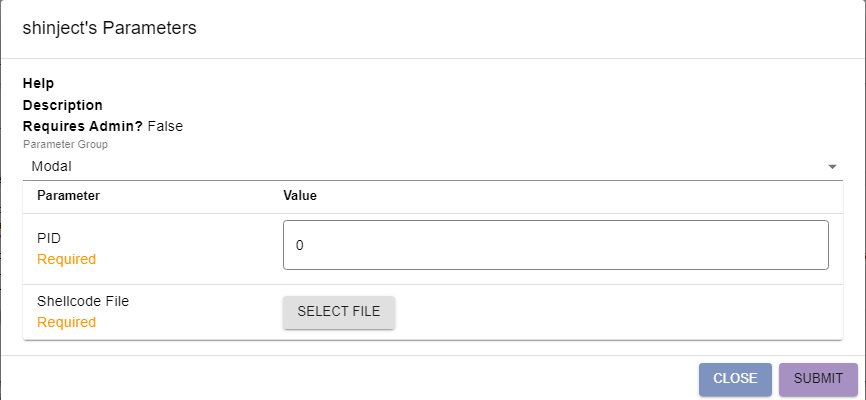Select the Modal parameter group field
This screenshot has height=400, width=866.
tap(432, 166)
